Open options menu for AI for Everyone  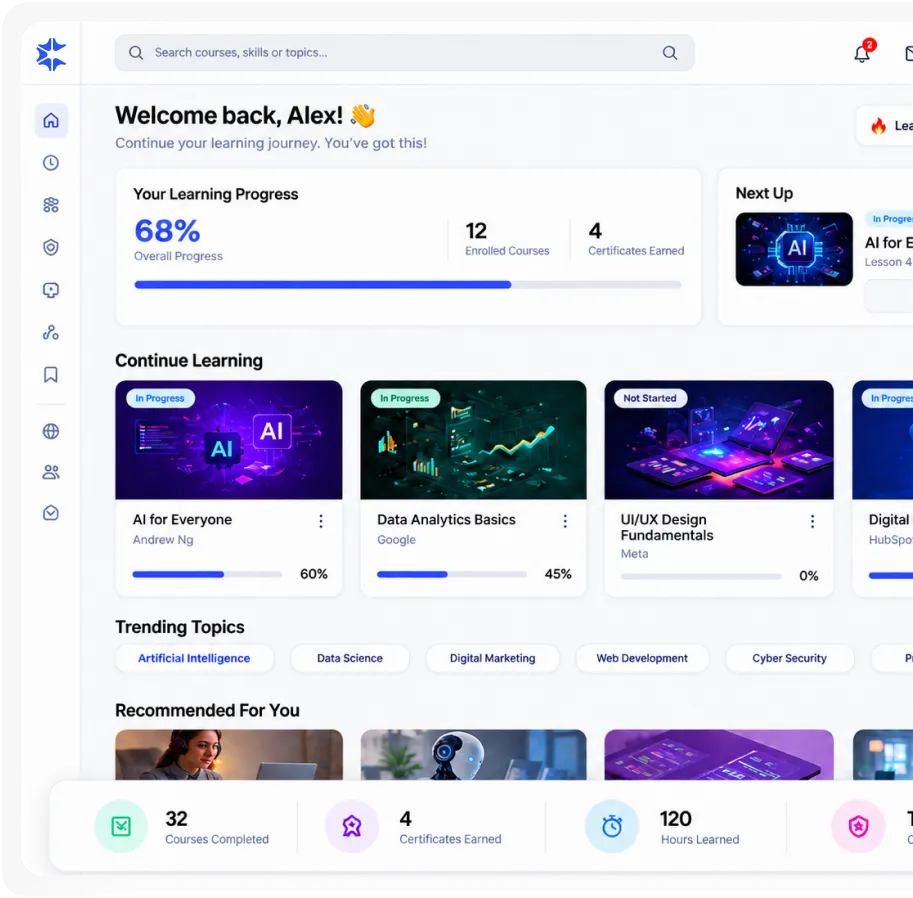(x=321, y=521)
